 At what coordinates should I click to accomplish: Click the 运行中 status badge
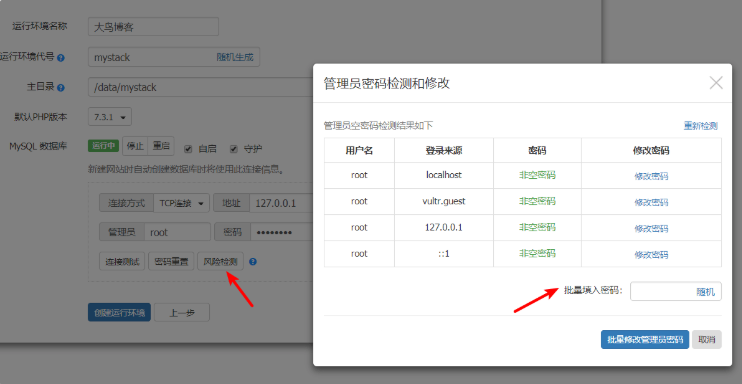point(103,146)
